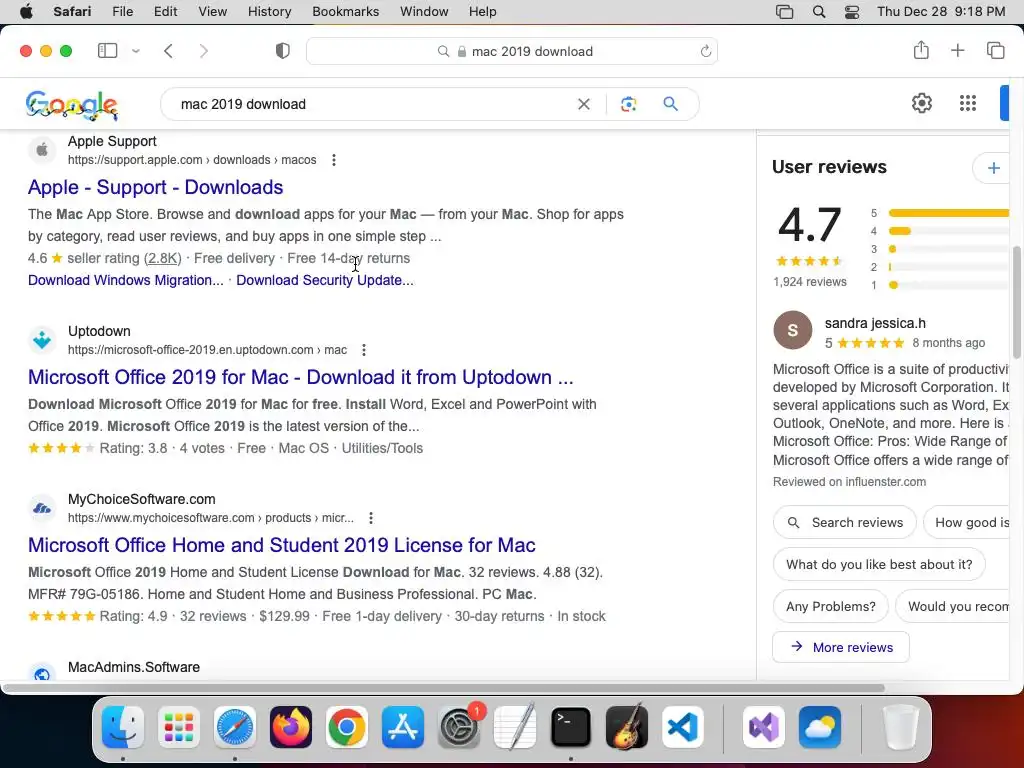This screenshot has width=1024, height=768.
Task: Open the privacy report shield icon
Action: (x=283, y=51)
